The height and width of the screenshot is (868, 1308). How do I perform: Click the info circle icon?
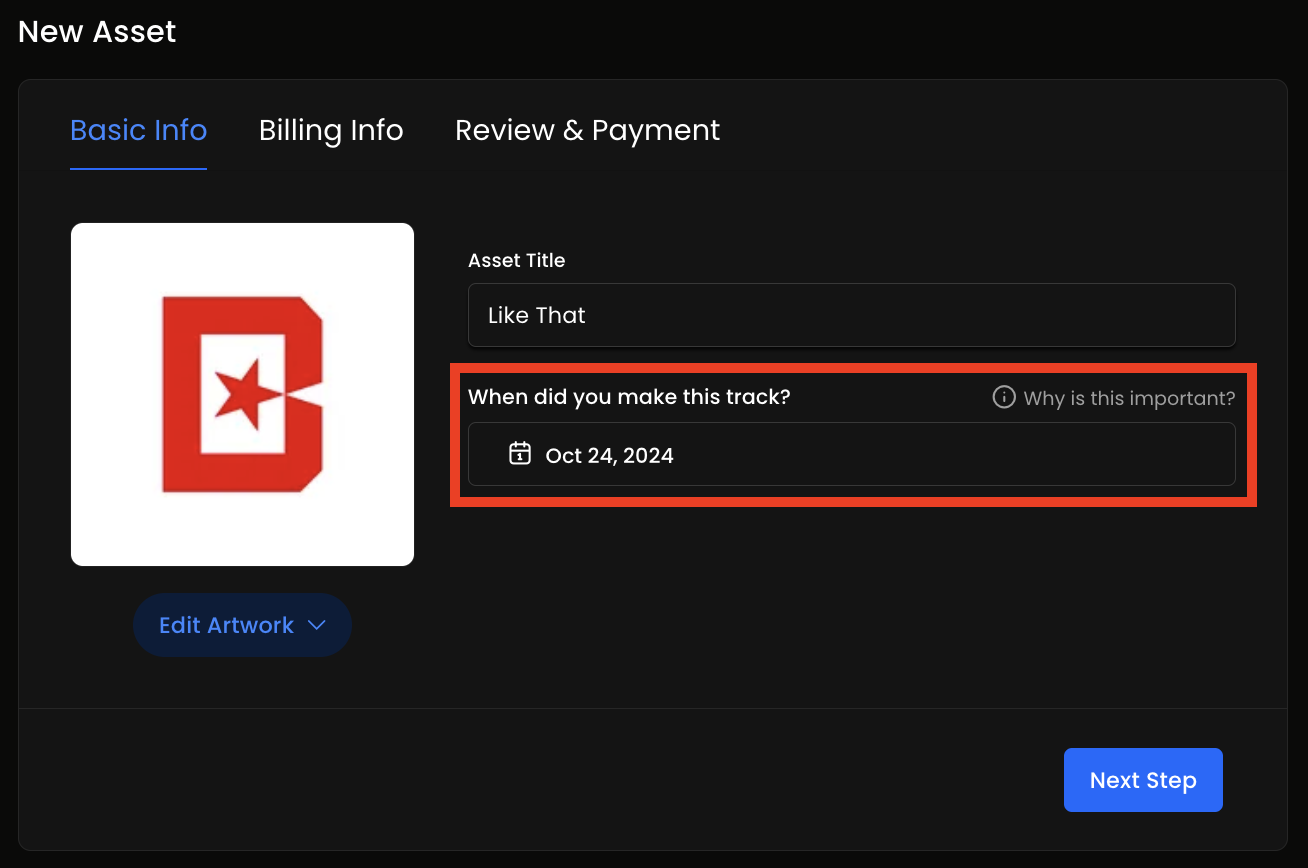(1003, 397)
